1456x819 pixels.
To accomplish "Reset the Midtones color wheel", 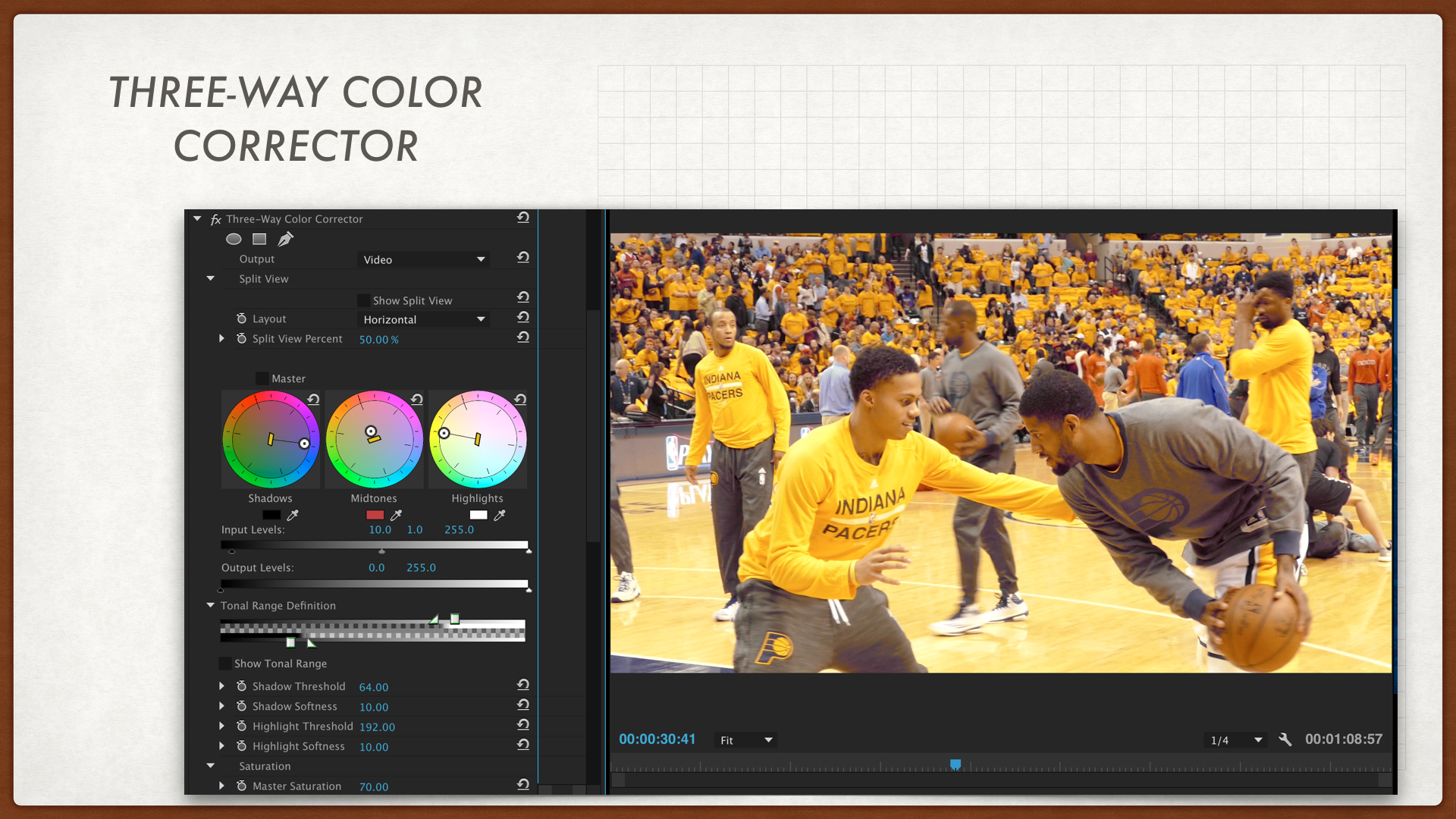I will 416,399.
